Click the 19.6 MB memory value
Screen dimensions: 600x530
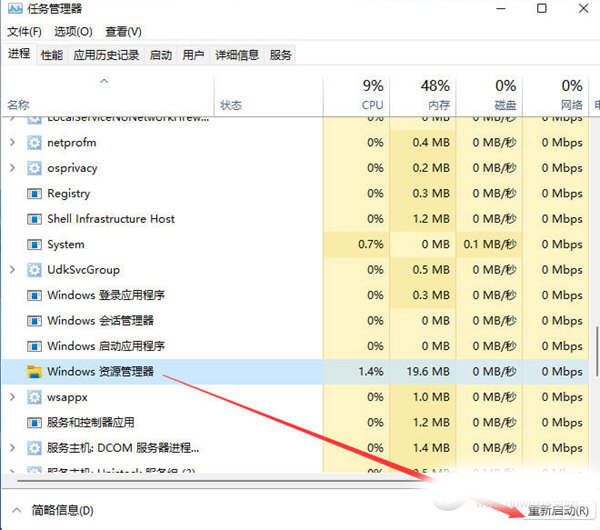pyautogui.click(x=428, y=371)
